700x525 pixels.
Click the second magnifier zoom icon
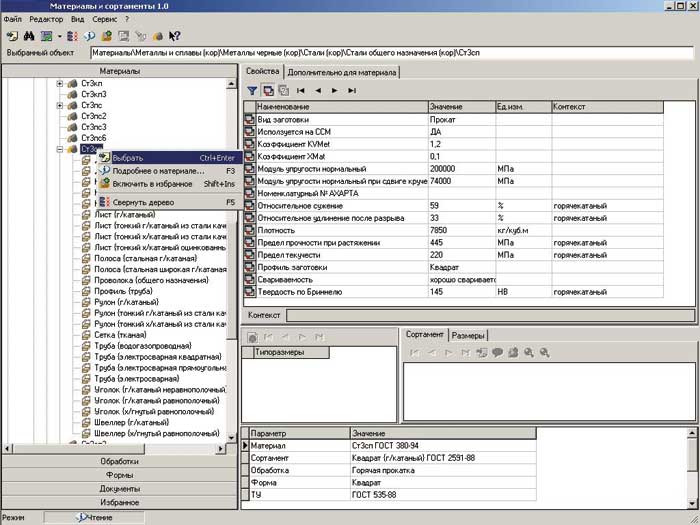tap(544, 353)
